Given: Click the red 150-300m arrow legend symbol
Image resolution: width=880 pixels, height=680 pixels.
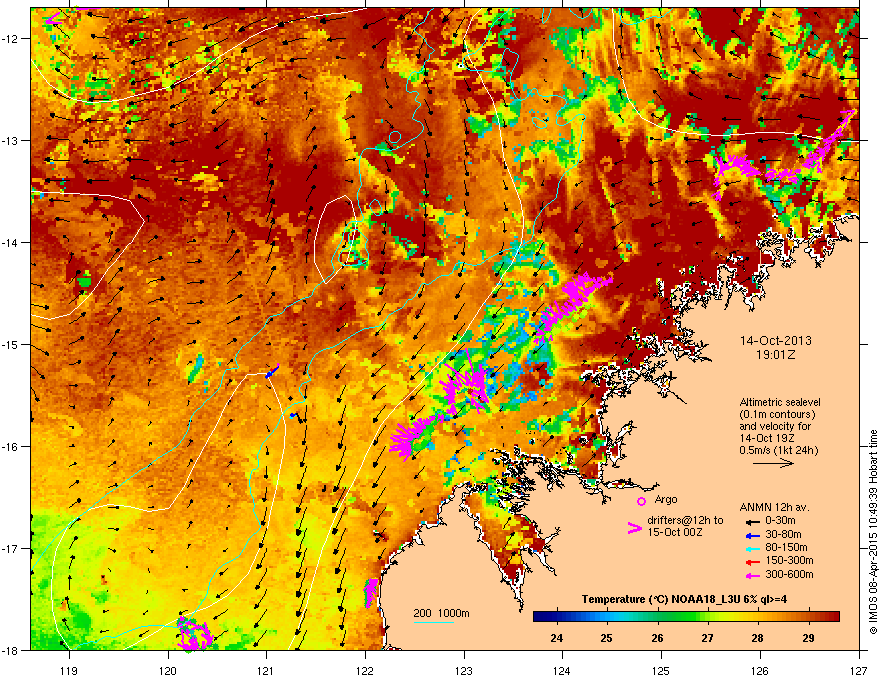Looking at the screenshot, I should click(752, 562).
